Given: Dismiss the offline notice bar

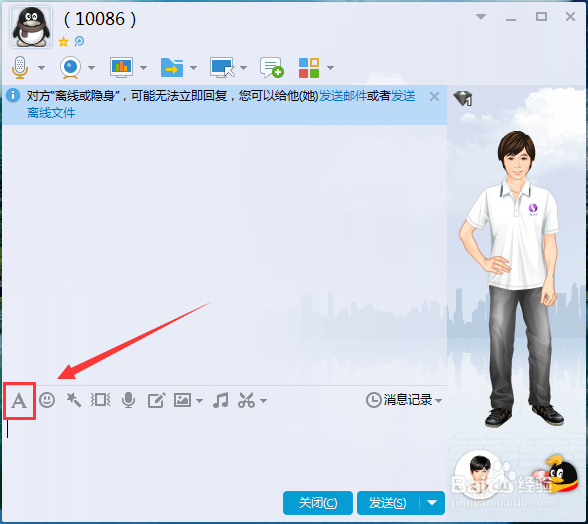Looking at the screenshot, I should pyautogui.click(x=434, y=97).
